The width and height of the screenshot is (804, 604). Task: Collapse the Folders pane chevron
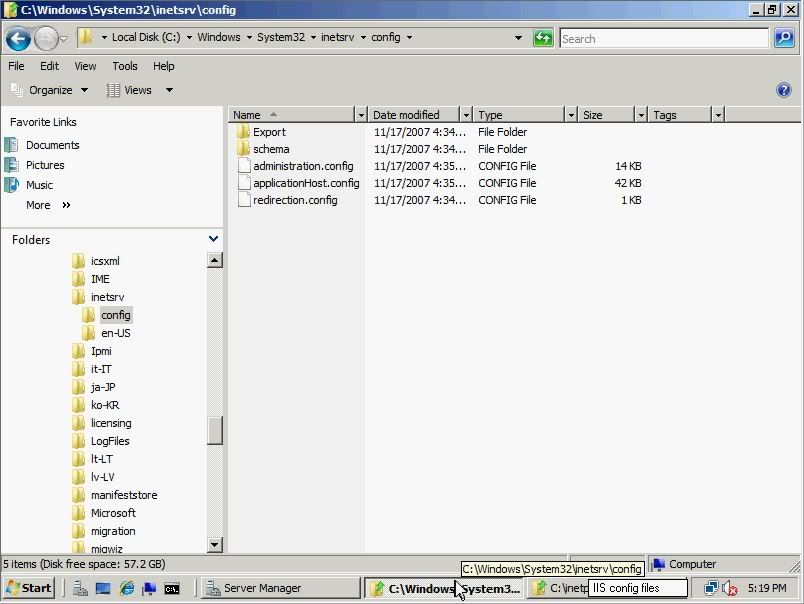[x=214, y=239]
